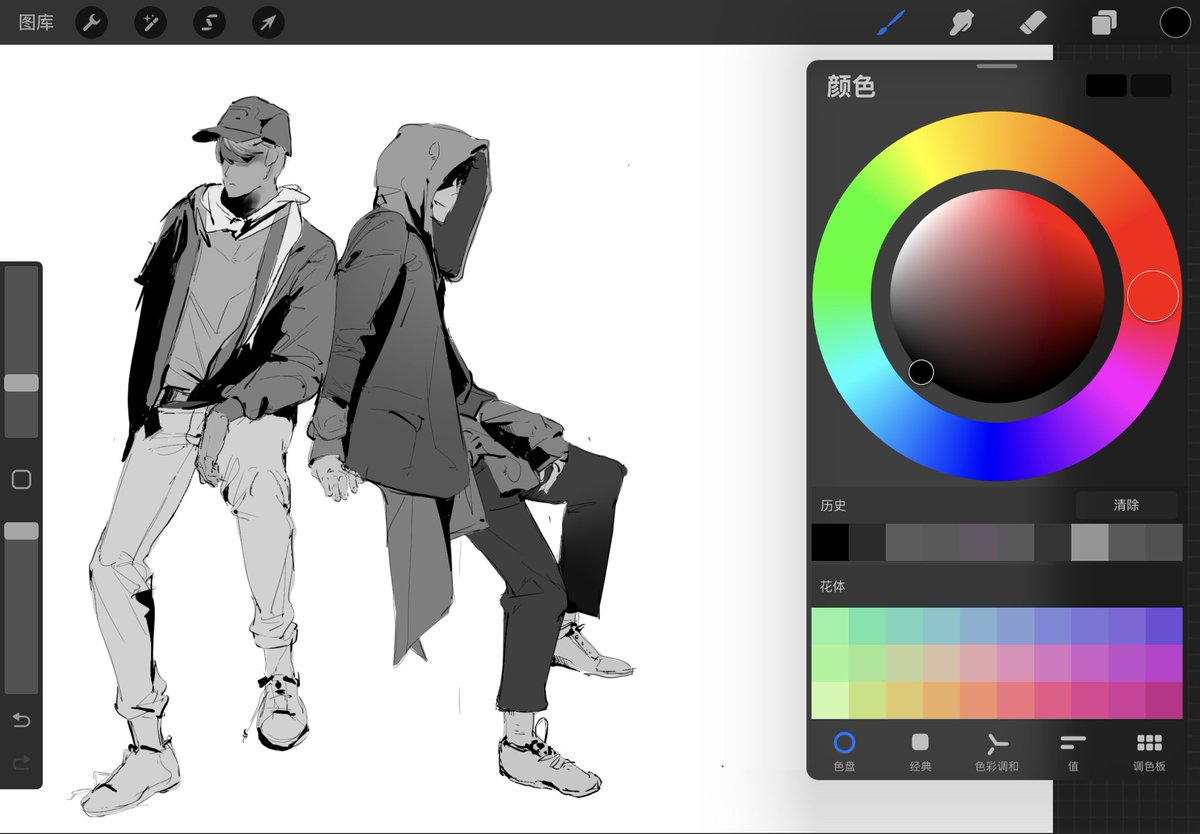The width and height of the screenshot is (1200, 834).
Task: Open the 色彩调和 tab
Action: pyautogui.click(x=997, y=751)
